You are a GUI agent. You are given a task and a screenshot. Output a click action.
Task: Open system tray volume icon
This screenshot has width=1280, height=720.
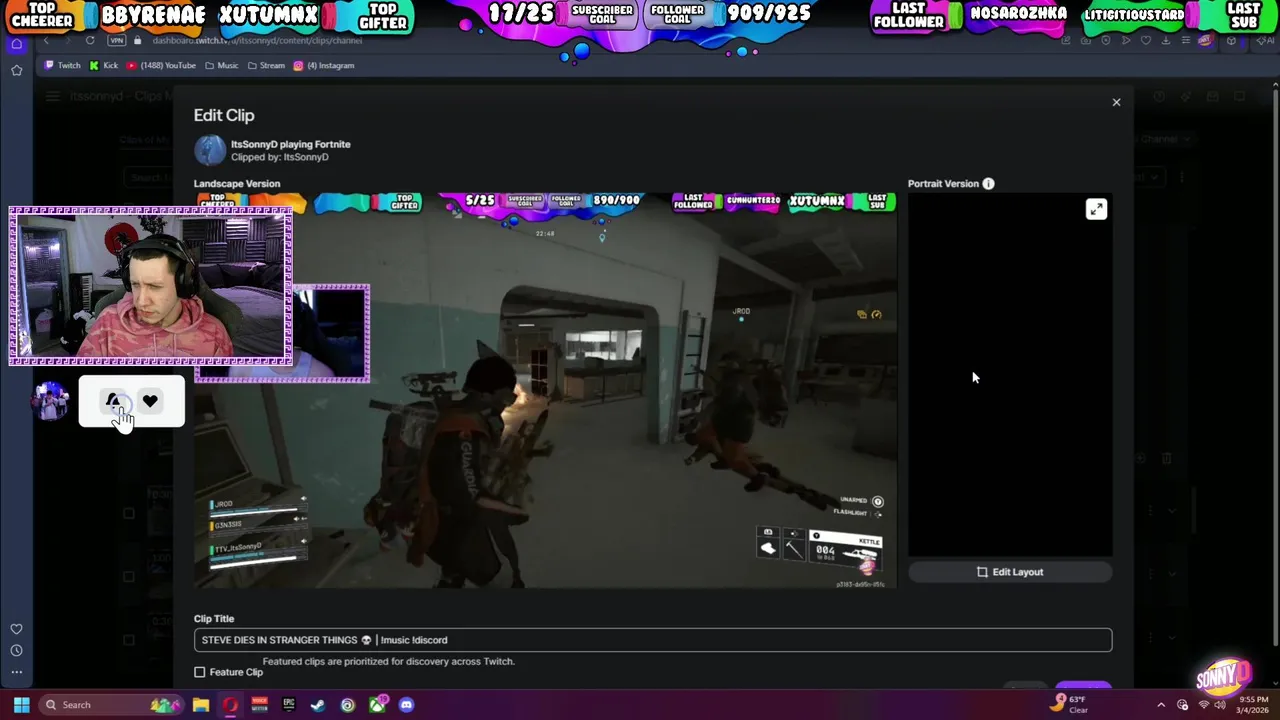(x=1220, y=705)
